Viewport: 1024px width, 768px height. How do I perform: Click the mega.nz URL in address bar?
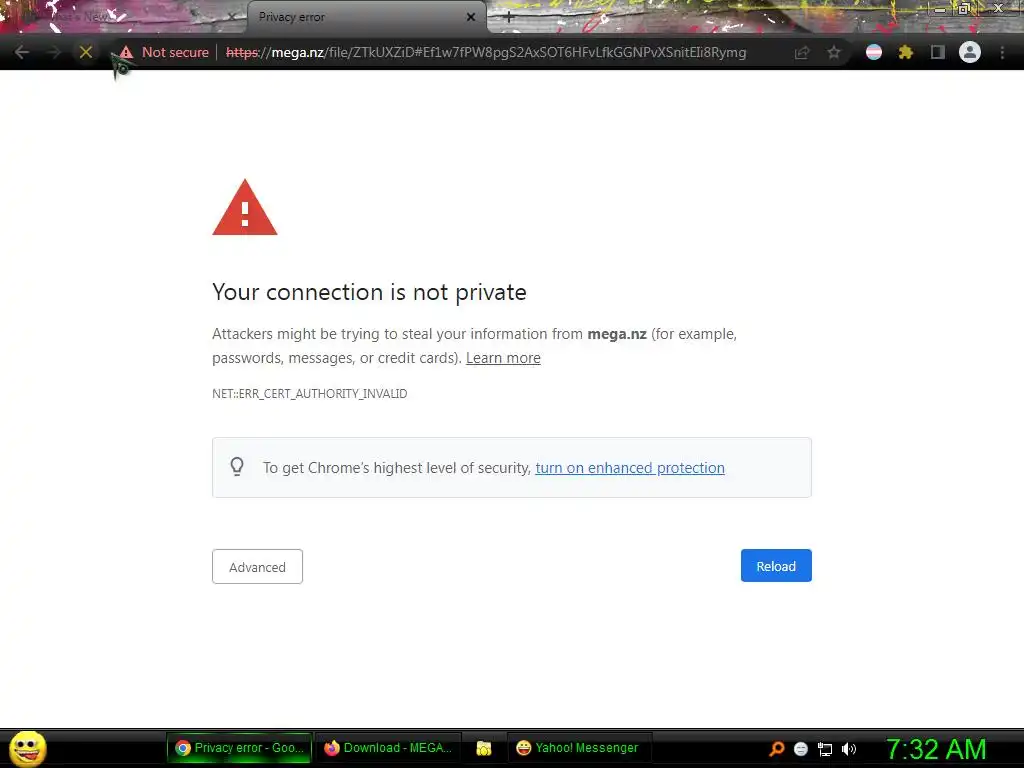[x=486, y=52]
